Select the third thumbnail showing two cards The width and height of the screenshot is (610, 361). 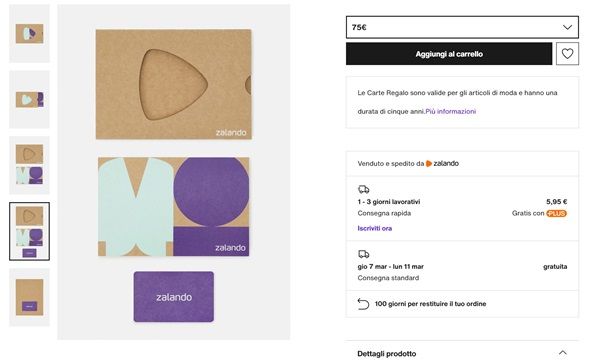tap(30, 165)
